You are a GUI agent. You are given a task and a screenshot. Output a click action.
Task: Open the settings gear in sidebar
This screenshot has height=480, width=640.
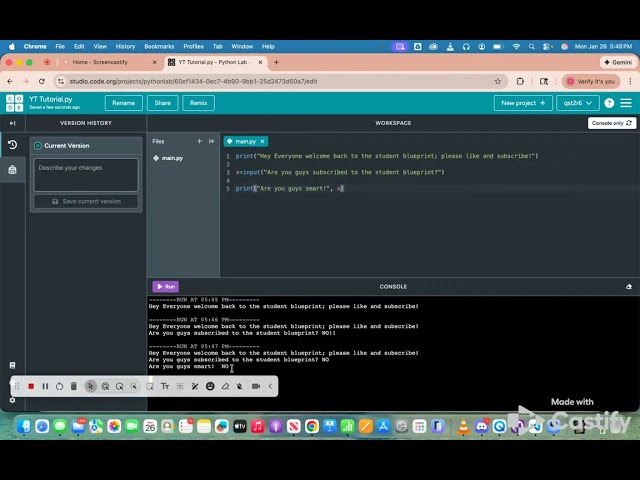pos(12,400)
